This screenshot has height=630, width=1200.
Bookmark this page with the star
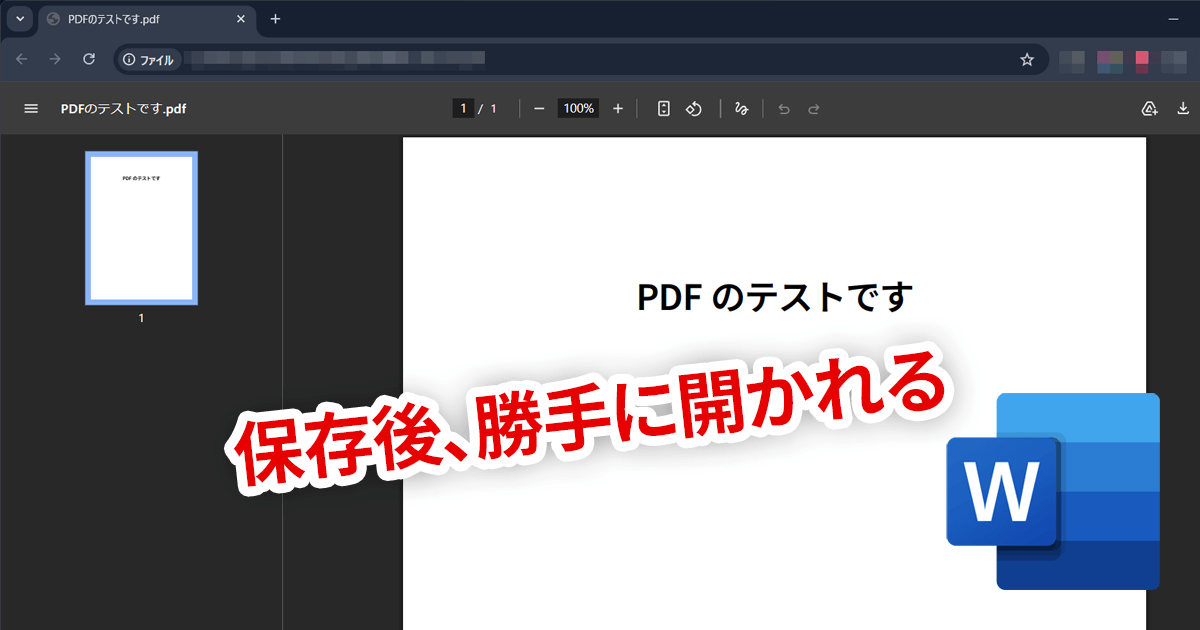pos(1027,59)
